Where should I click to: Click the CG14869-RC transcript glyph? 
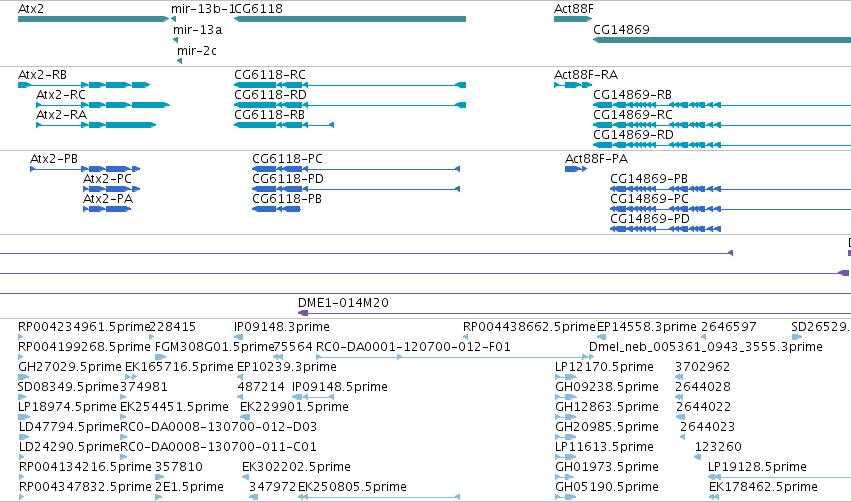coord(722,125)
